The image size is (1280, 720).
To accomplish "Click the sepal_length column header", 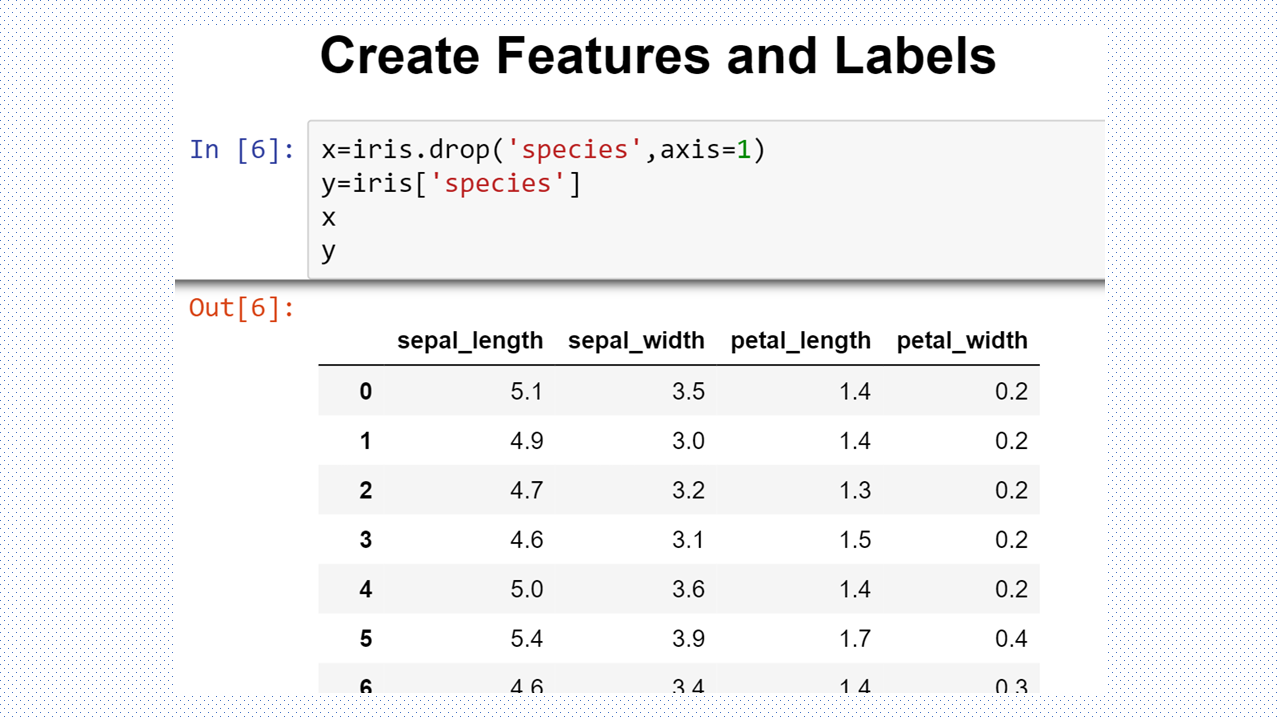I will 469,341.
